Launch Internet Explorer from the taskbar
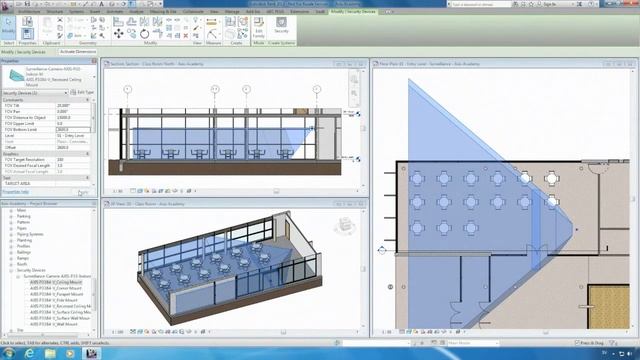Viewport: 640px width, 360px height. point(29,353)
